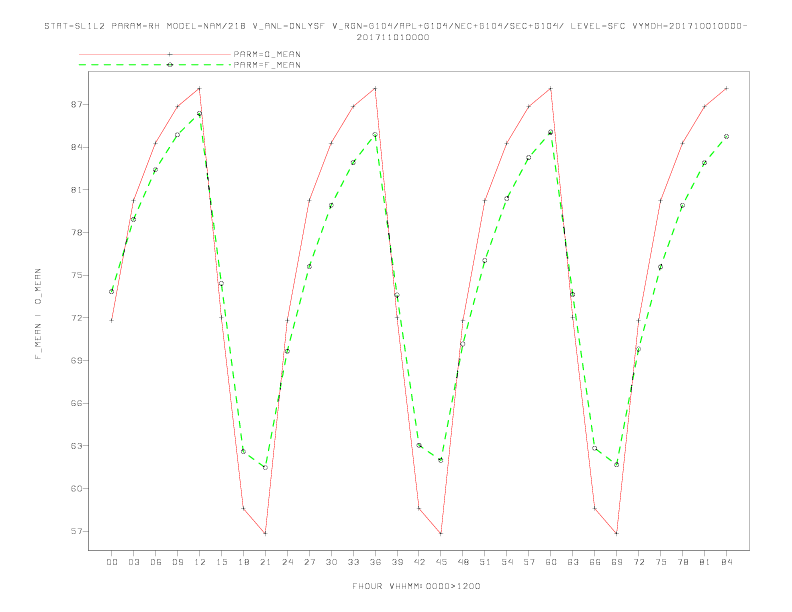Select the x-axis label FHOUR VHHMM:0000>1200
Viewport: 792px width, 612px height.
pos(416,586)
